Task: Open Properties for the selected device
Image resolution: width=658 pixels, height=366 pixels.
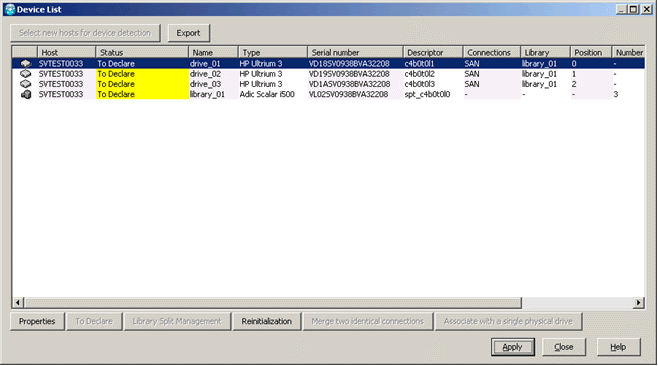Action: click(x=37, y=322)
